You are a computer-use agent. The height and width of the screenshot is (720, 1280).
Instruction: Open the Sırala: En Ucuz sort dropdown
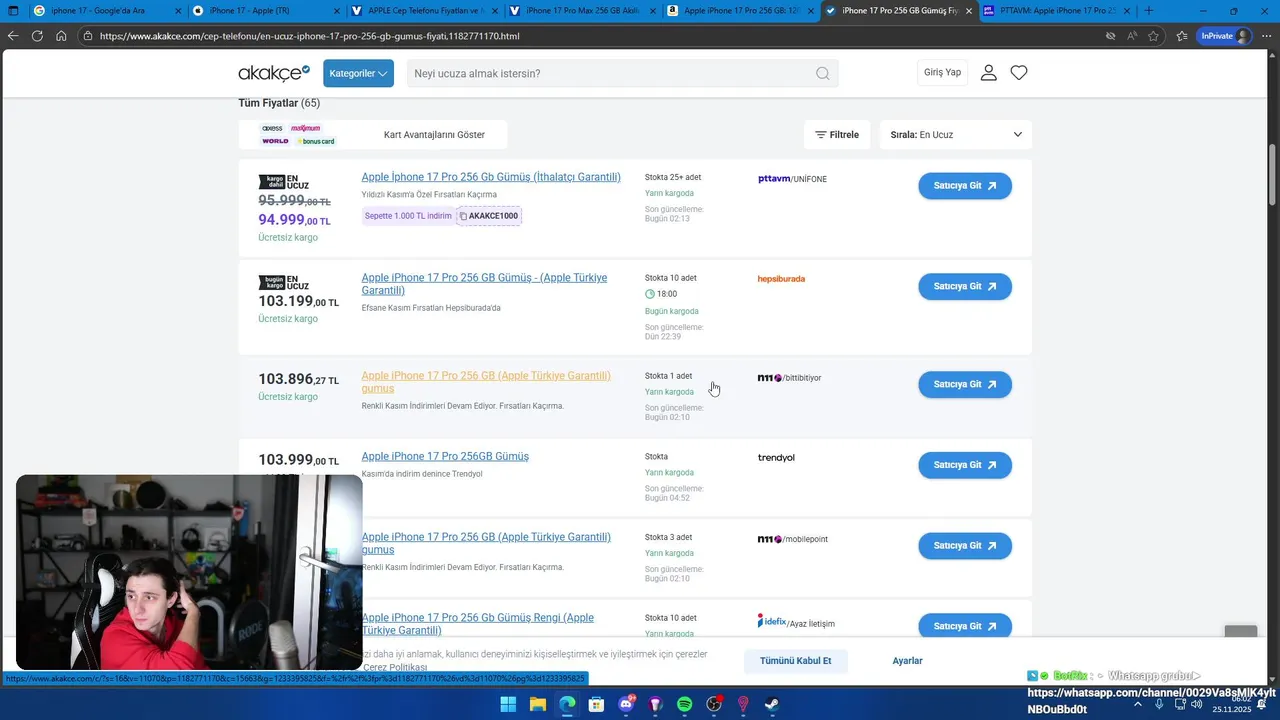coord(956,135)
